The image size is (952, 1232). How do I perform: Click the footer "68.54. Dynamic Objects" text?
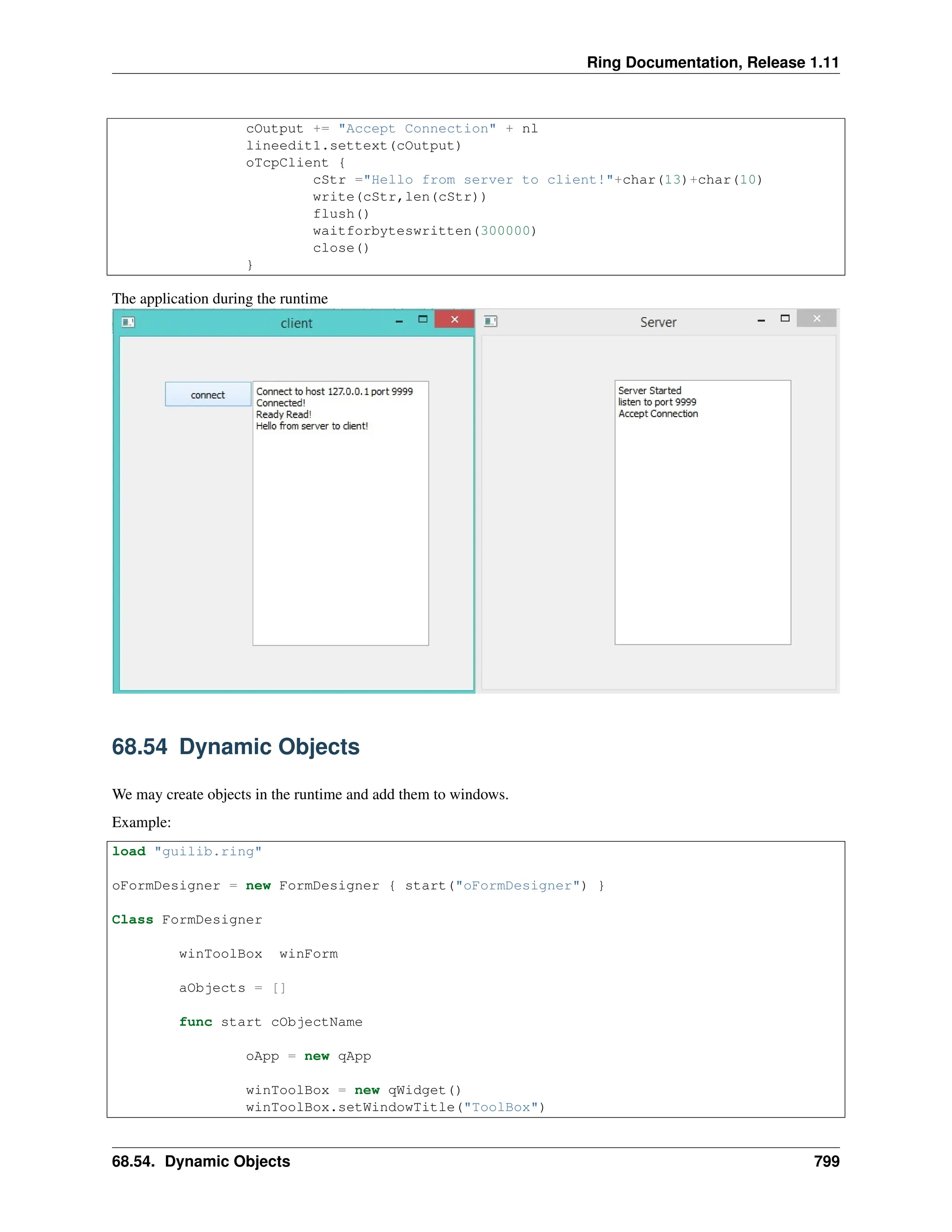tap(201, 1161)
